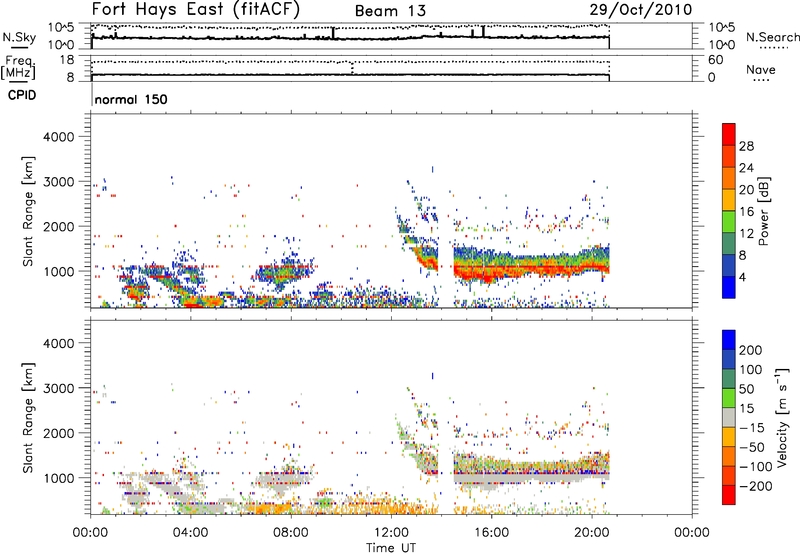Click the "12" label on the power scale

pos(746,234)
